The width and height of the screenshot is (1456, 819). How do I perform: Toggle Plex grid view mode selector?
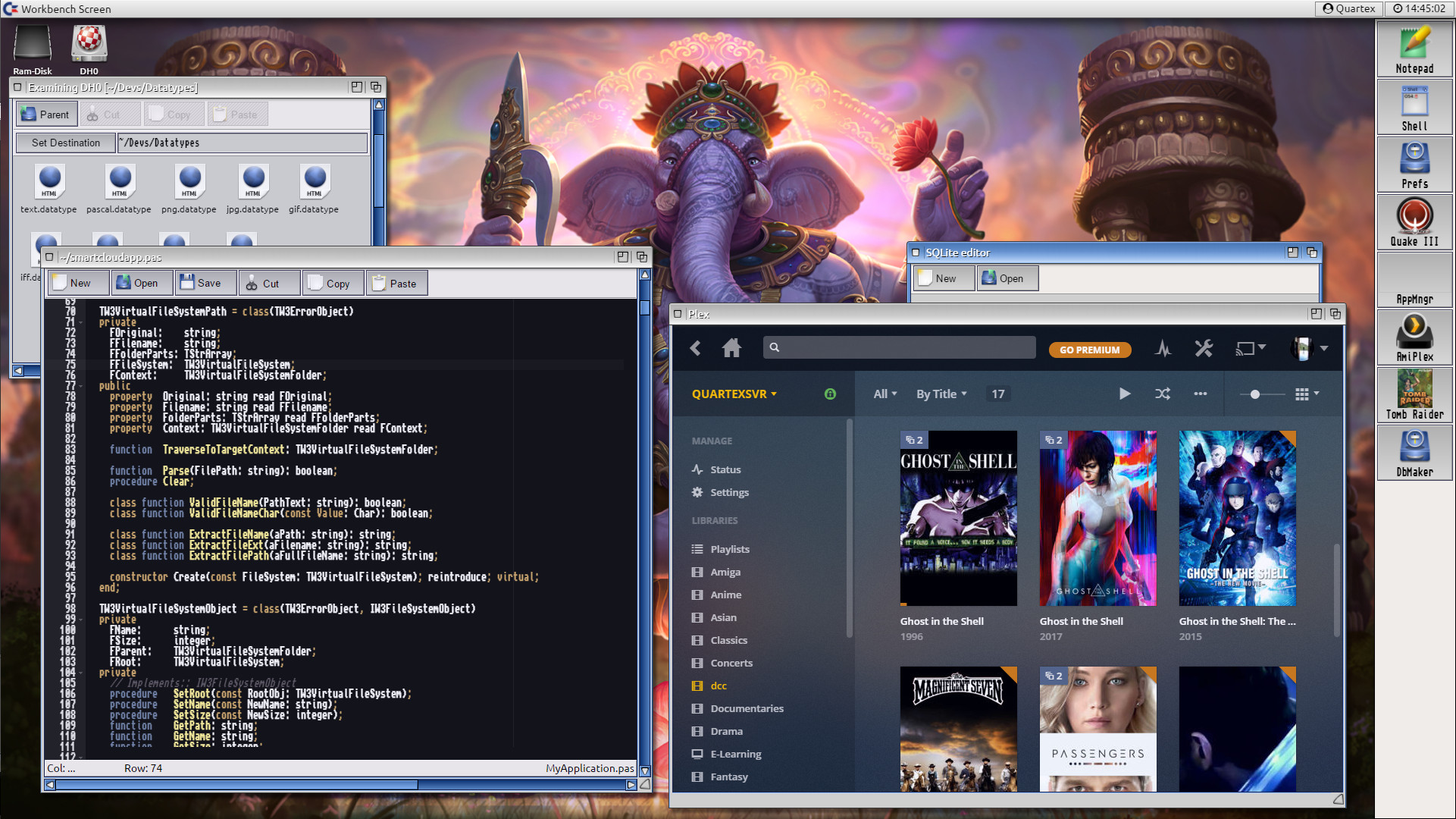[1307, 394]
